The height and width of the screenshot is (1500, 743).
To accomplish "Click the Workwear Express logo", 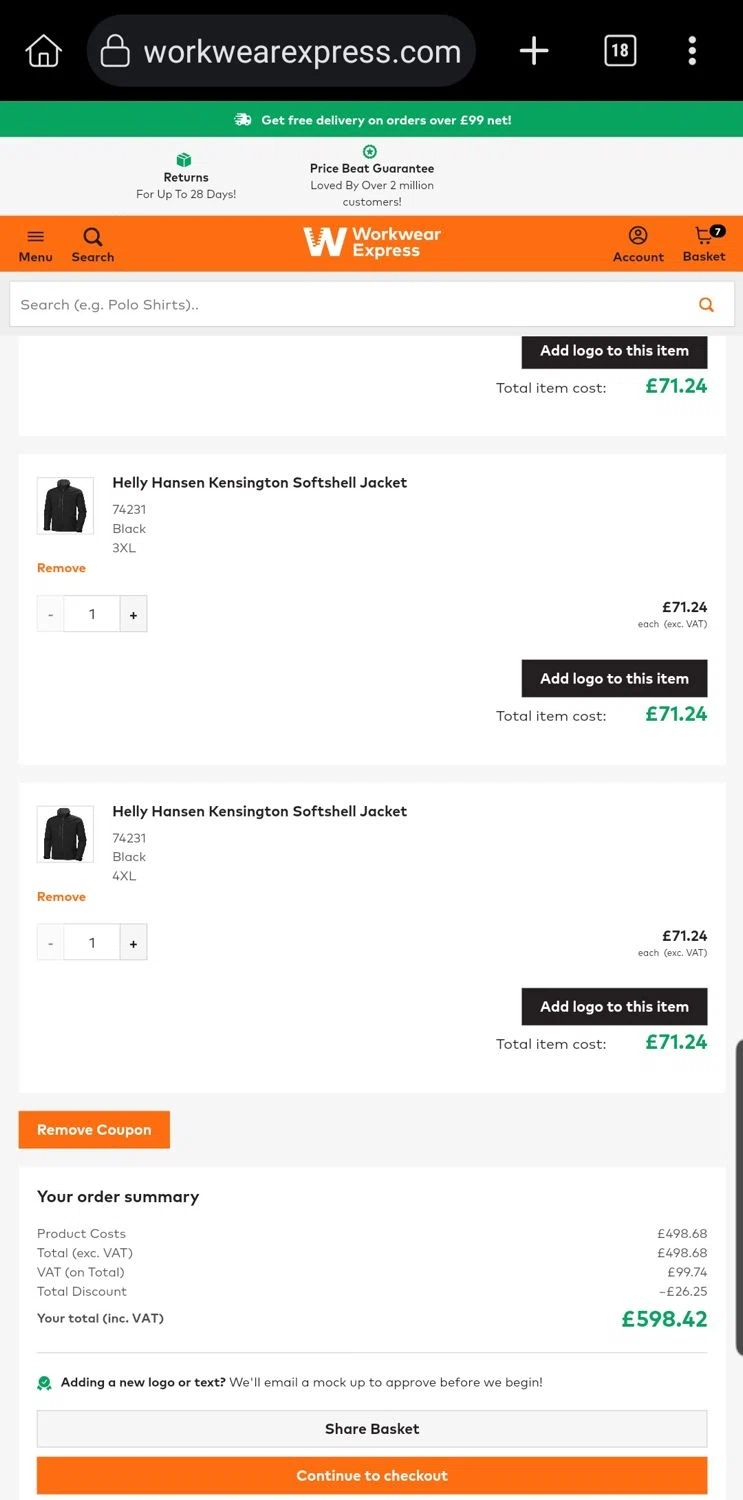I will click(x=372, y=242).
